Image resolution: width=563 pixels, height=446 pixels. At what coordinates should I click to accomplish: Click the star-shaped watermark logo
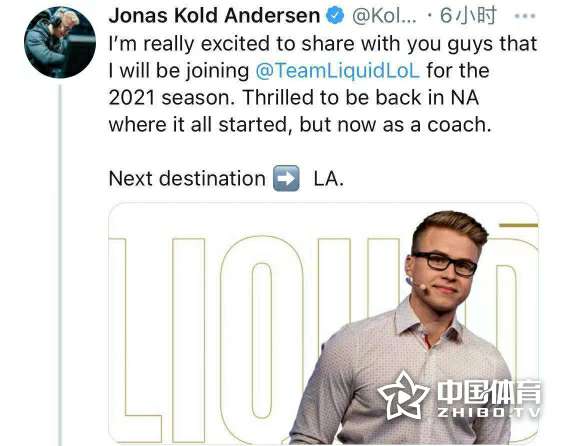click(x=404, y=395)
